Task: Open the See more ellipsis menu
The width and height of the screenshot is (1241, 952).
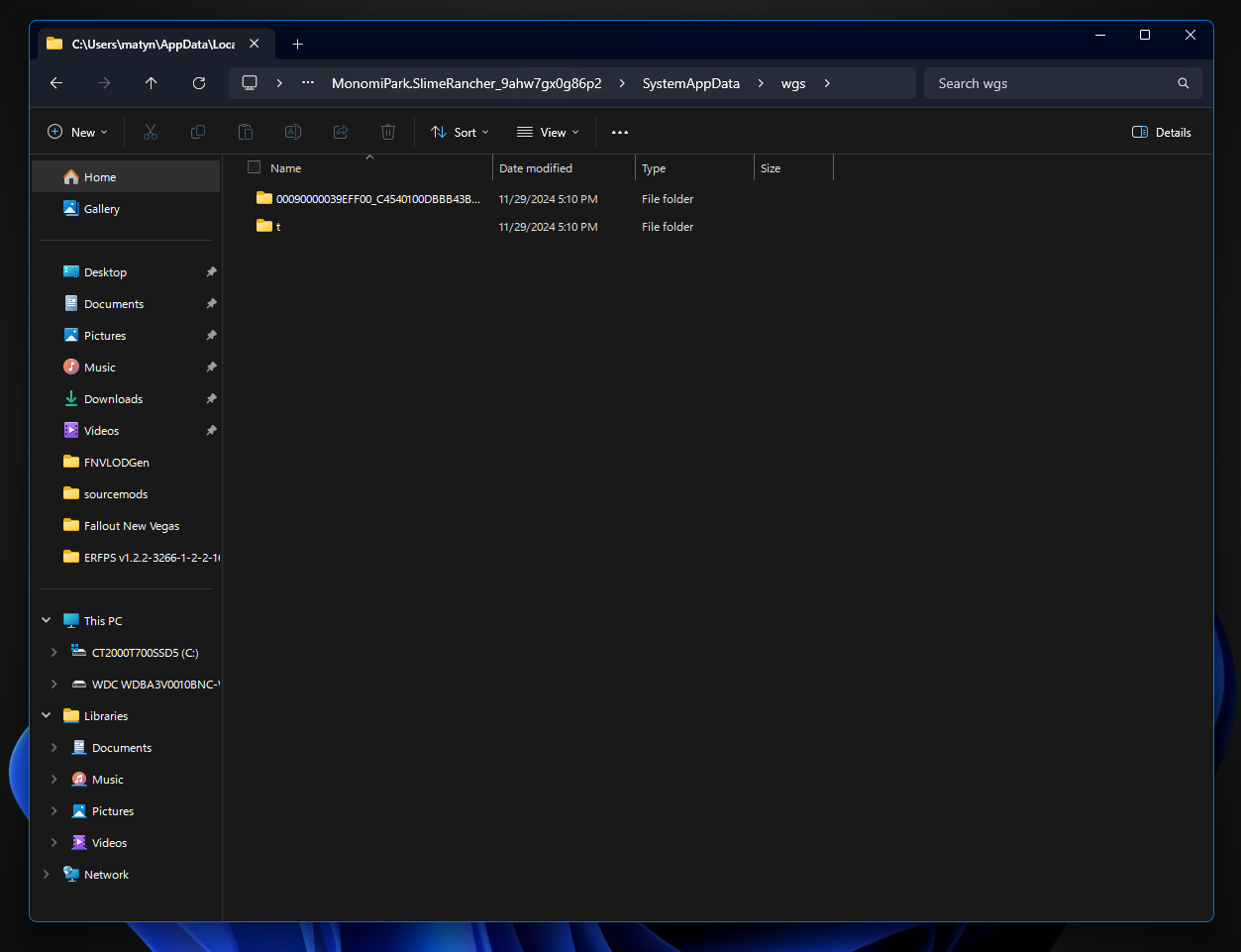Action: pos(620,132)
